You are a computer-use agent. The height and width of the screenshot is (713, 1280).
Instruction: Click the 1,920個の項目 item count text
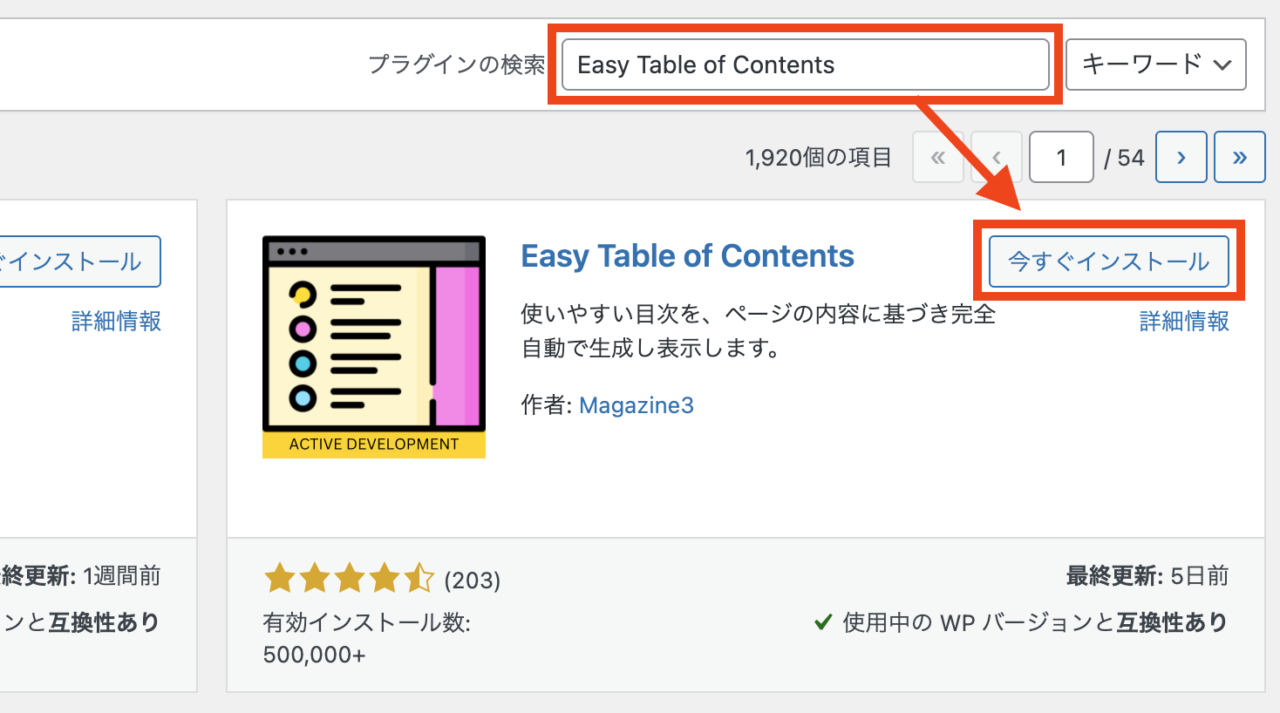[x=818, y=157]
